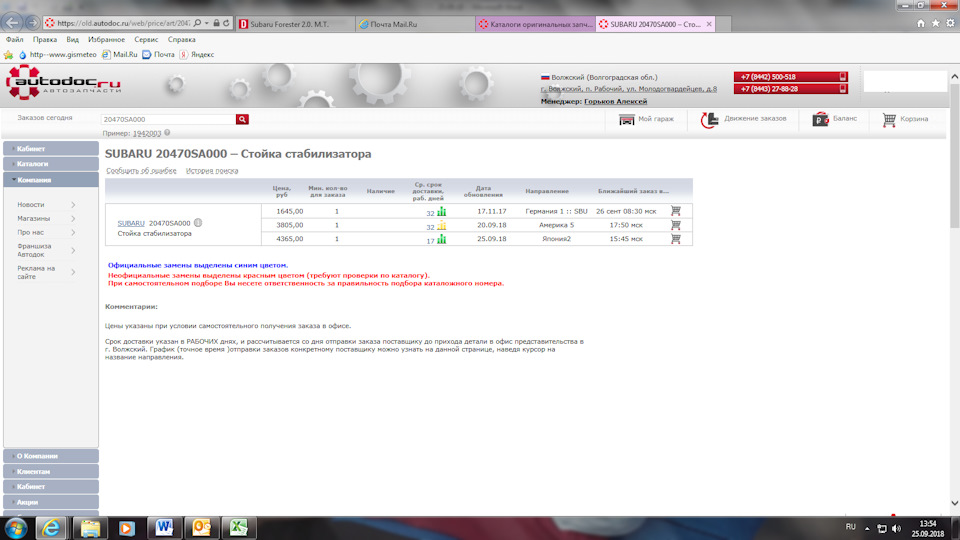
Task: Open Excel from taskbar
Action: 238,528
